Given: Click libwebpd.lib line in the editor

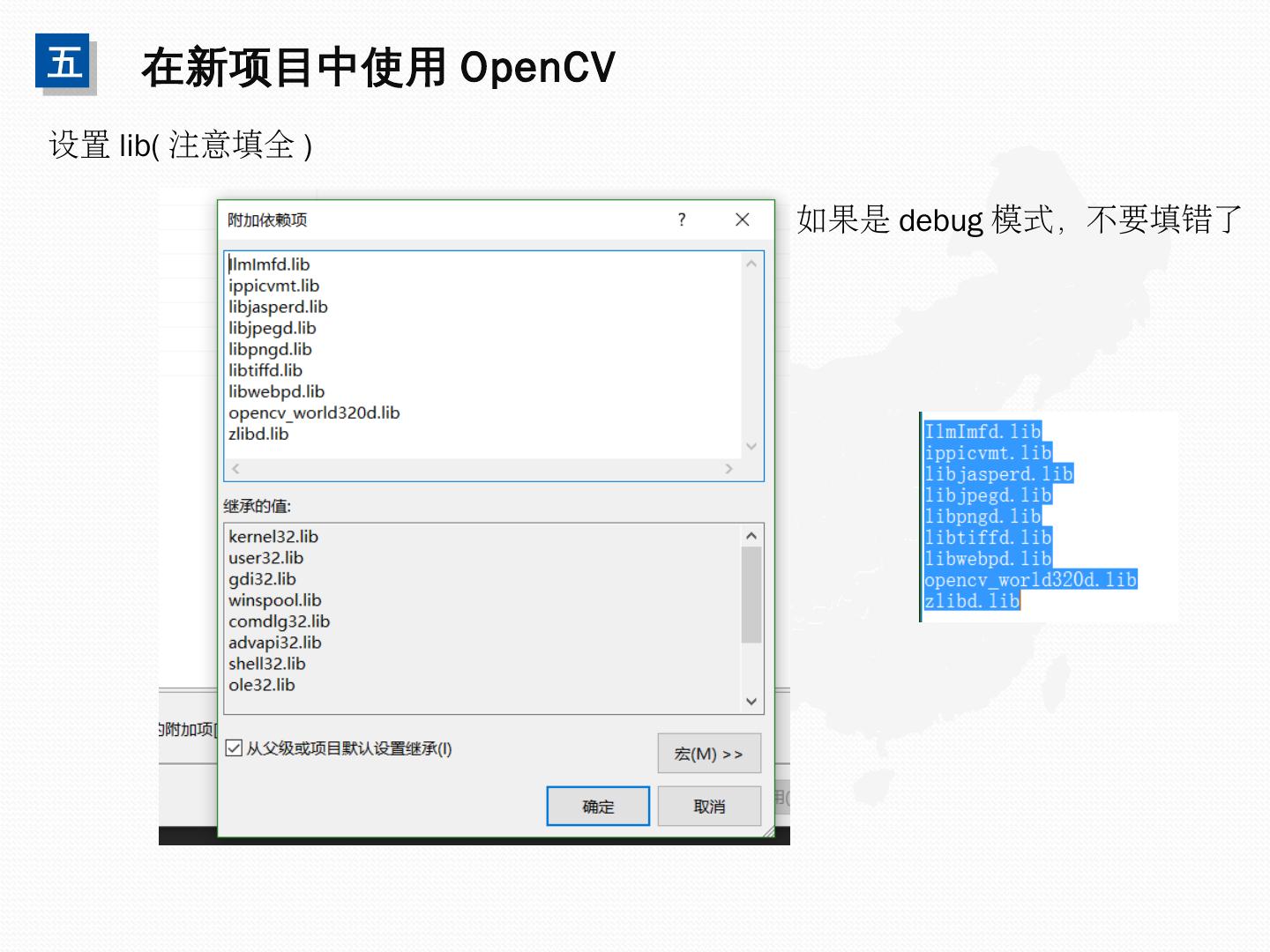Looking at the screenshot, I should point(276,391).
